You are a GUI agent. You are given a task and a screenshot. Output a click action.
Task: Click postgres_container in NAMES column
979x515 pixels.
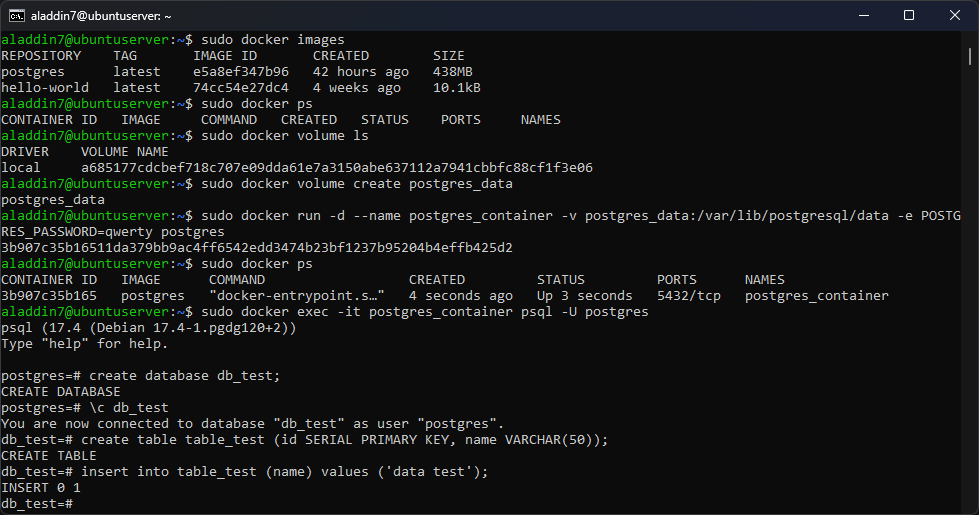coord(817,296)
